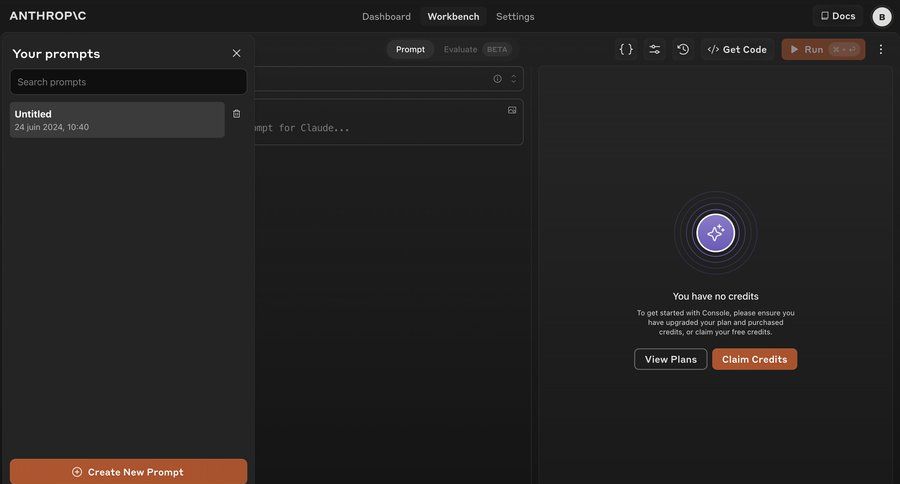Switch to the Prompt tab

410,49
